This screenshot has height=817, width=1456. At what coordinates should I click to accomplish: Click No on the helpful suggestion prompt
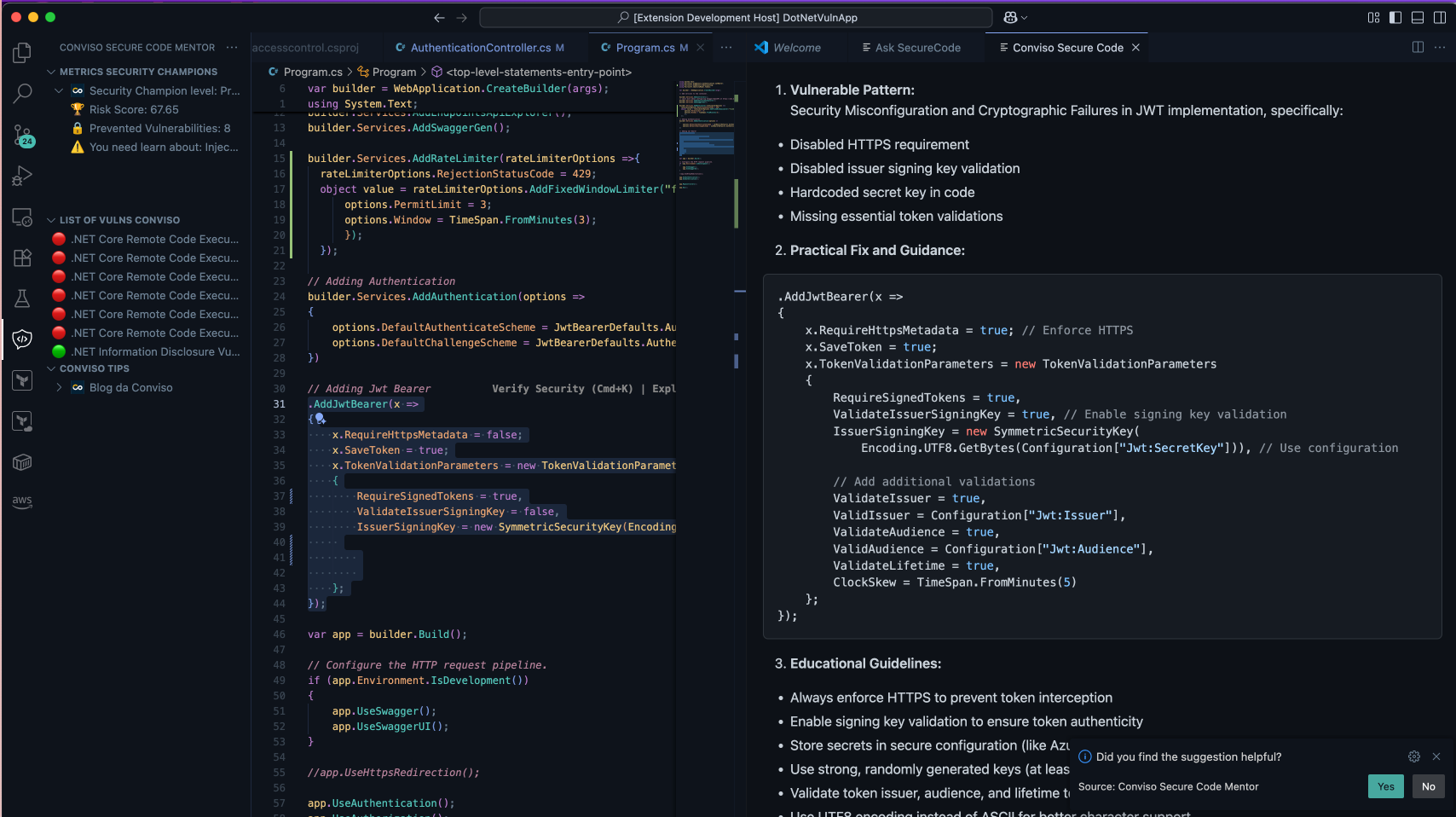(1428, 786)
